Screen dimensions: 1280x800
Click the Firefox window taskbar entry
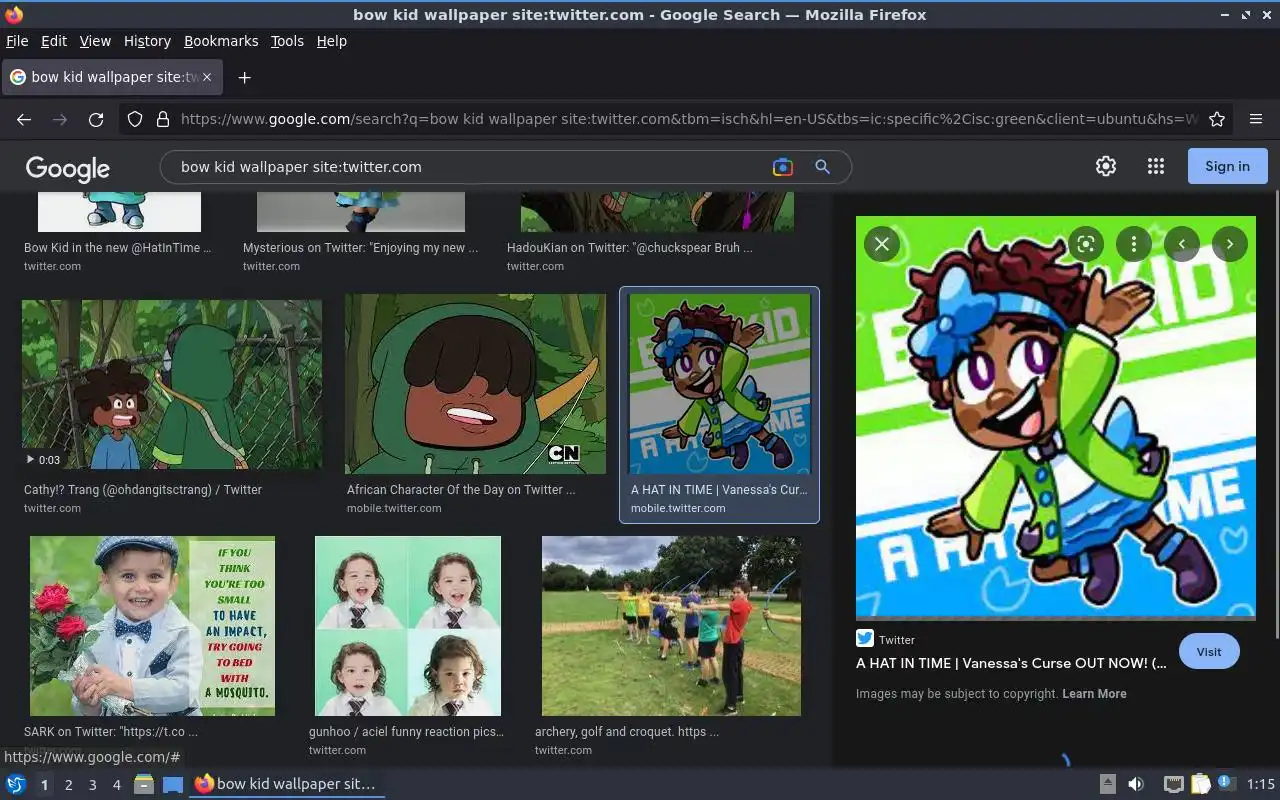[x=287, y=784]
